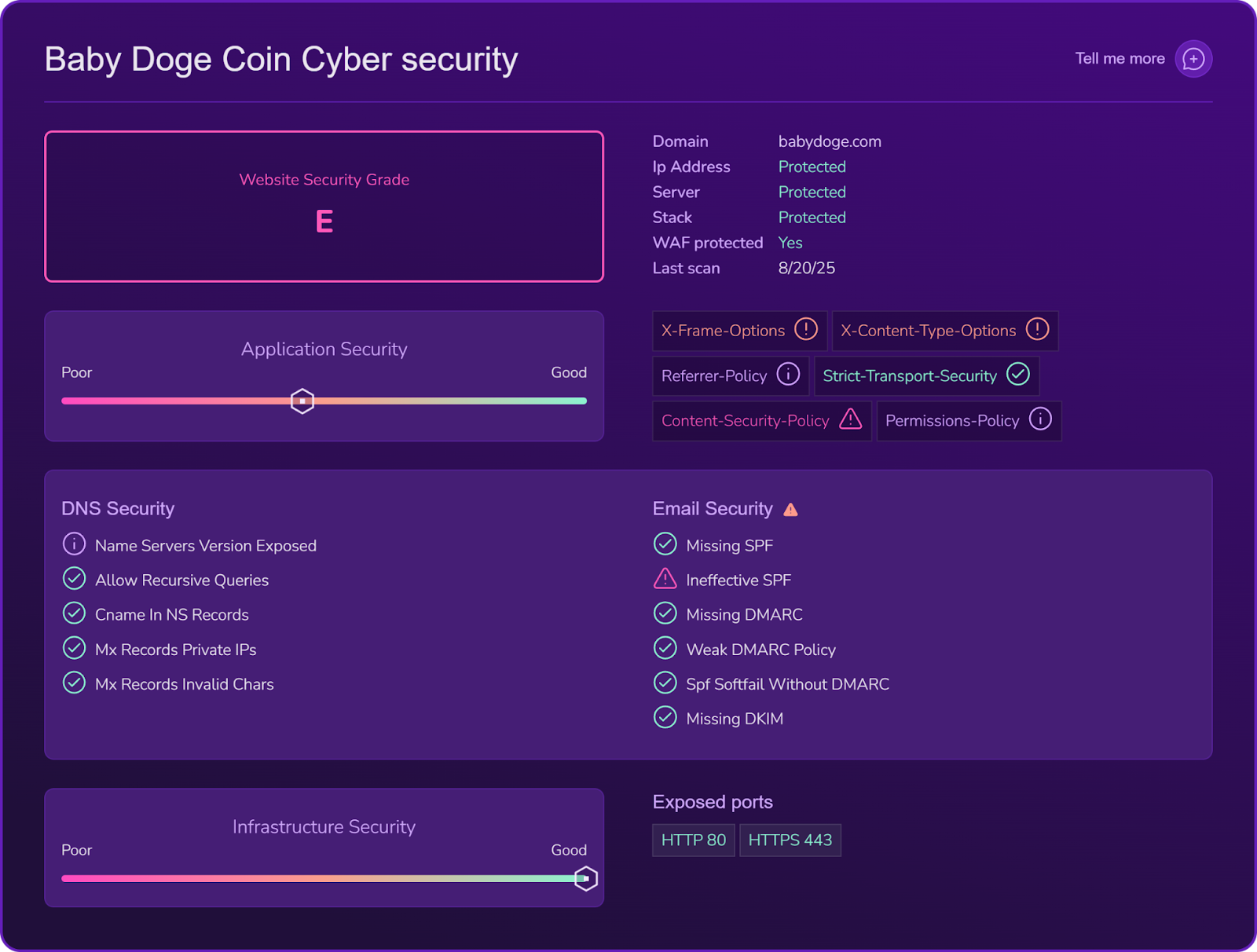
Task: Click checkmark icon beside Missing DKIM
Action: [665, 717]
